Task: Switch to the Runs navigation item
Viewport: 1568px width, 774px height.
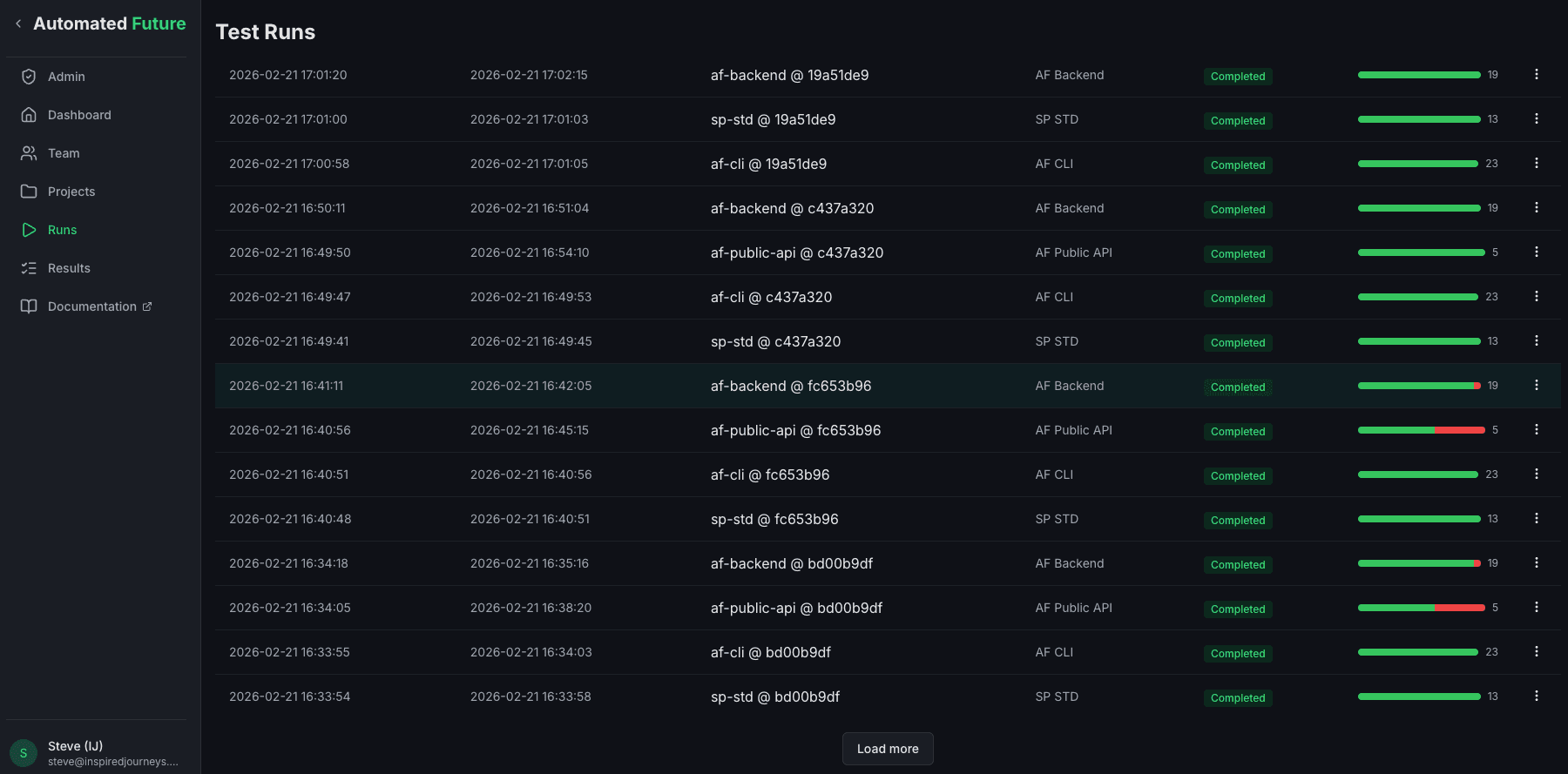Action: (62, 229)
